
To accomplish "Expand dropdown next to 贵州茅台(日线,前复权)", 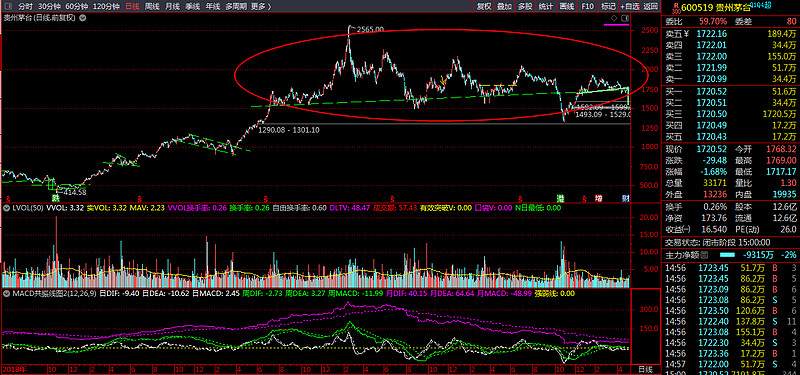I will [82, 18].
